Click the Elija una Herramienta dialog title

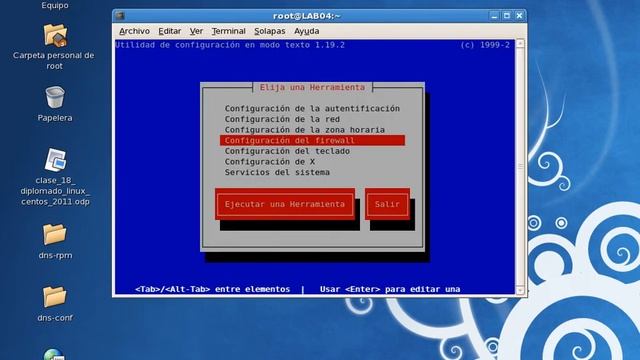(312, 87)
